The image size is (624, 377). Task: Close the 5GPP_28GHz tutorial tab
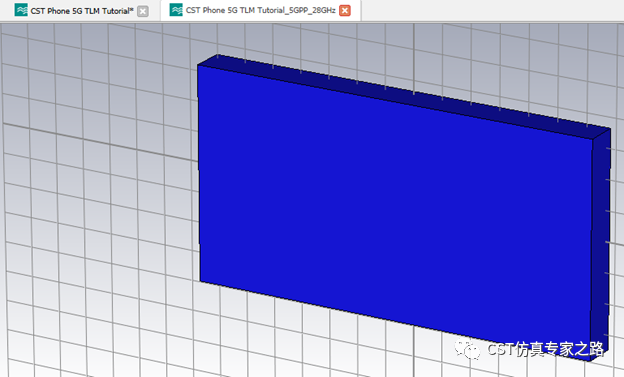click(x=345, y=11)
